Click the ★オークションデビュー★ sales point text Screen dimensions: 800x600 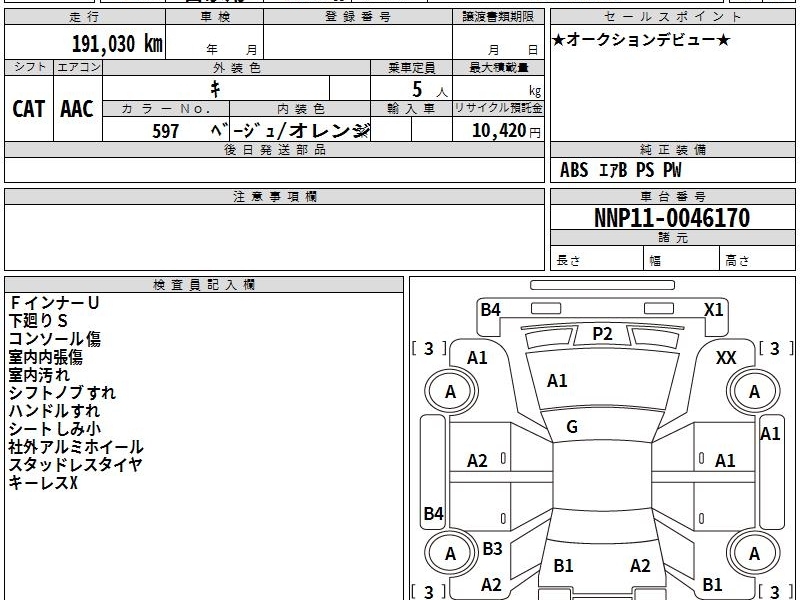(x=641, y=39)
